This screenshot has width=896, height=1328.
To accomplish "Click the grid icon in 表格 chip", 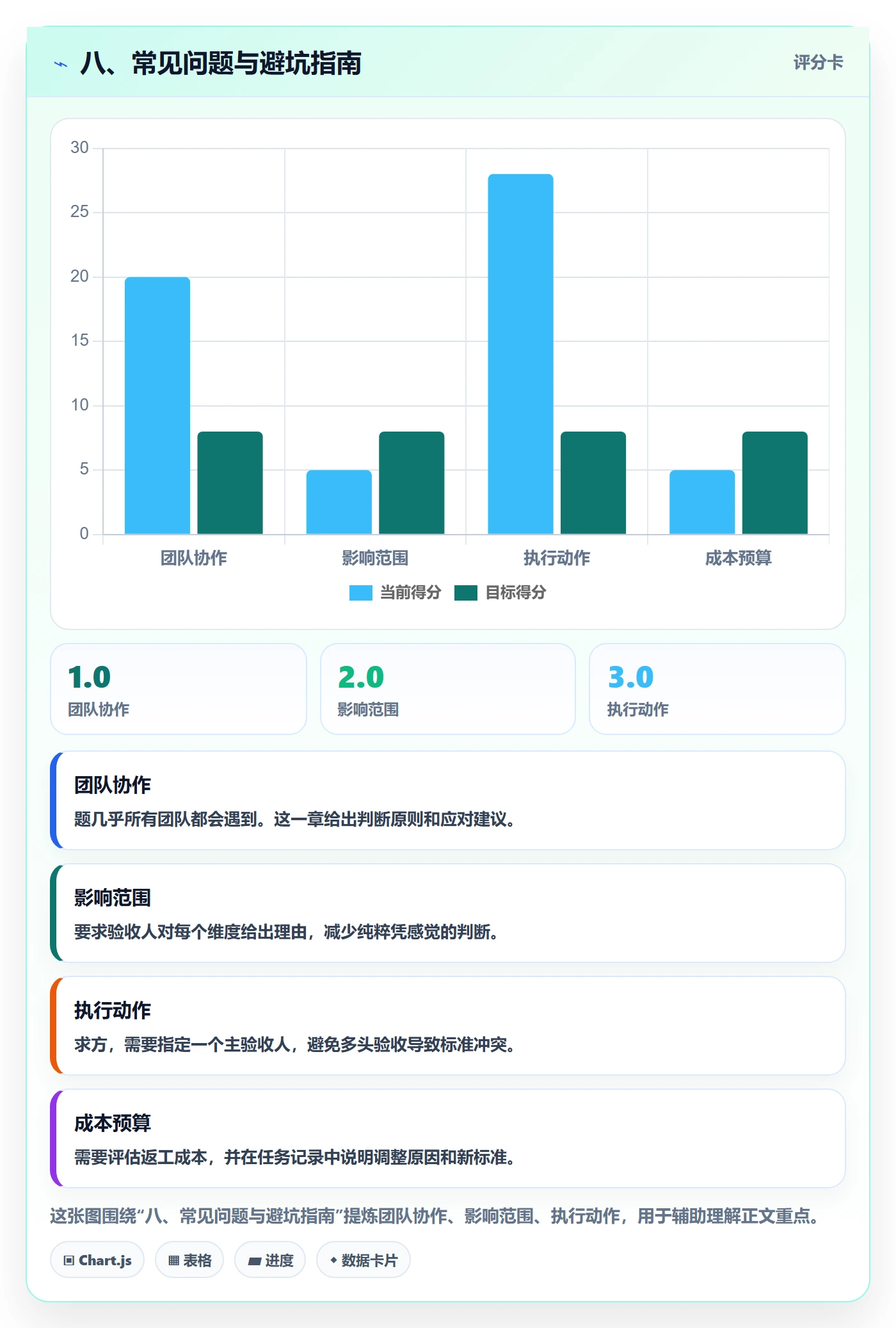I will point(173,1260).
